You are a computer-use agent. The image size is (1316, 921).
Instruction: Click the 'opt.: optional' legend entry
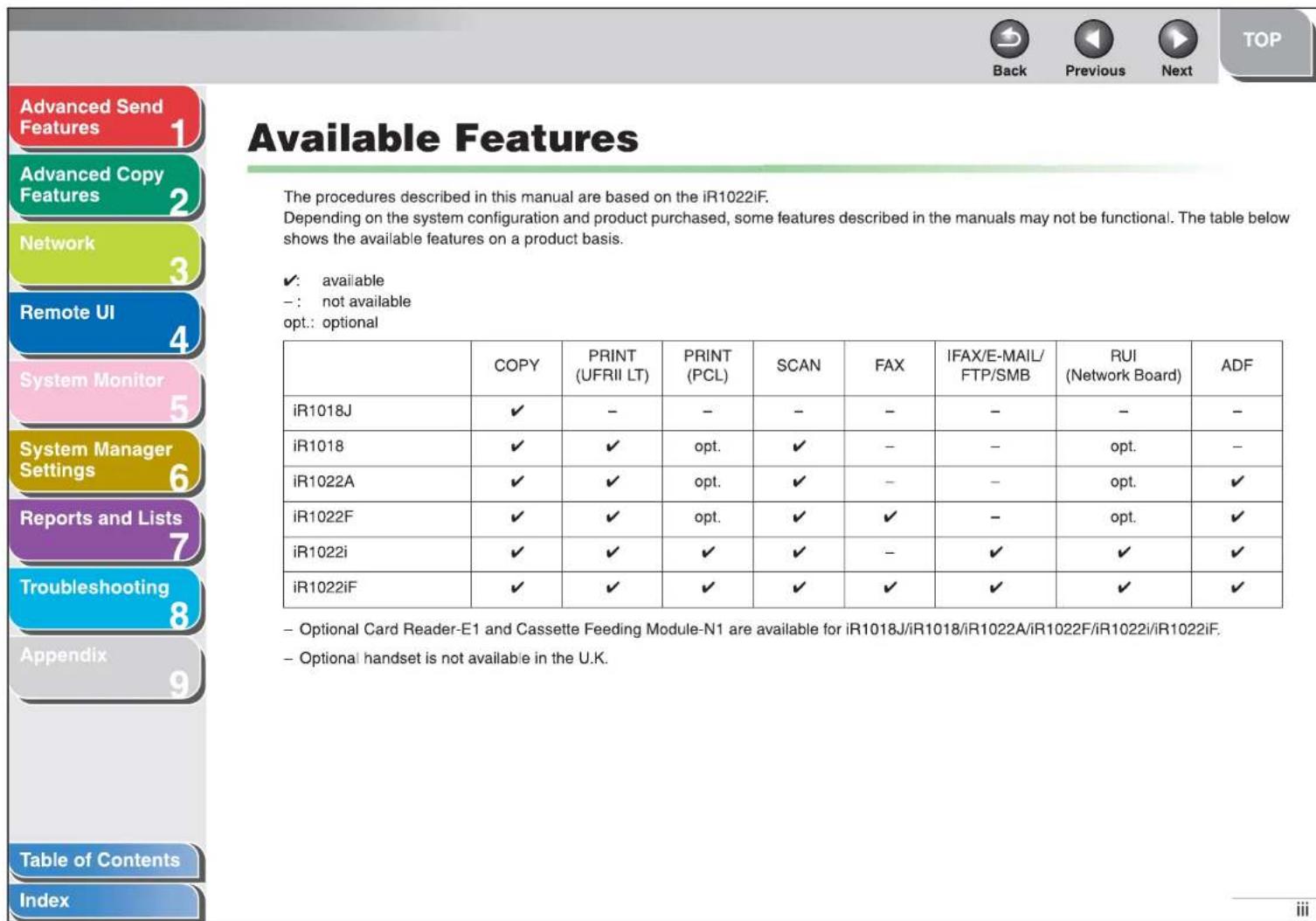pyautogui.click(x=330, y=322)
